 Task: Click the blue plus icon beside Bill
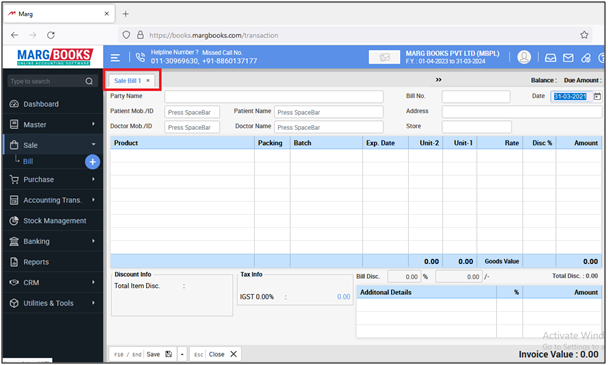(92, 162)
